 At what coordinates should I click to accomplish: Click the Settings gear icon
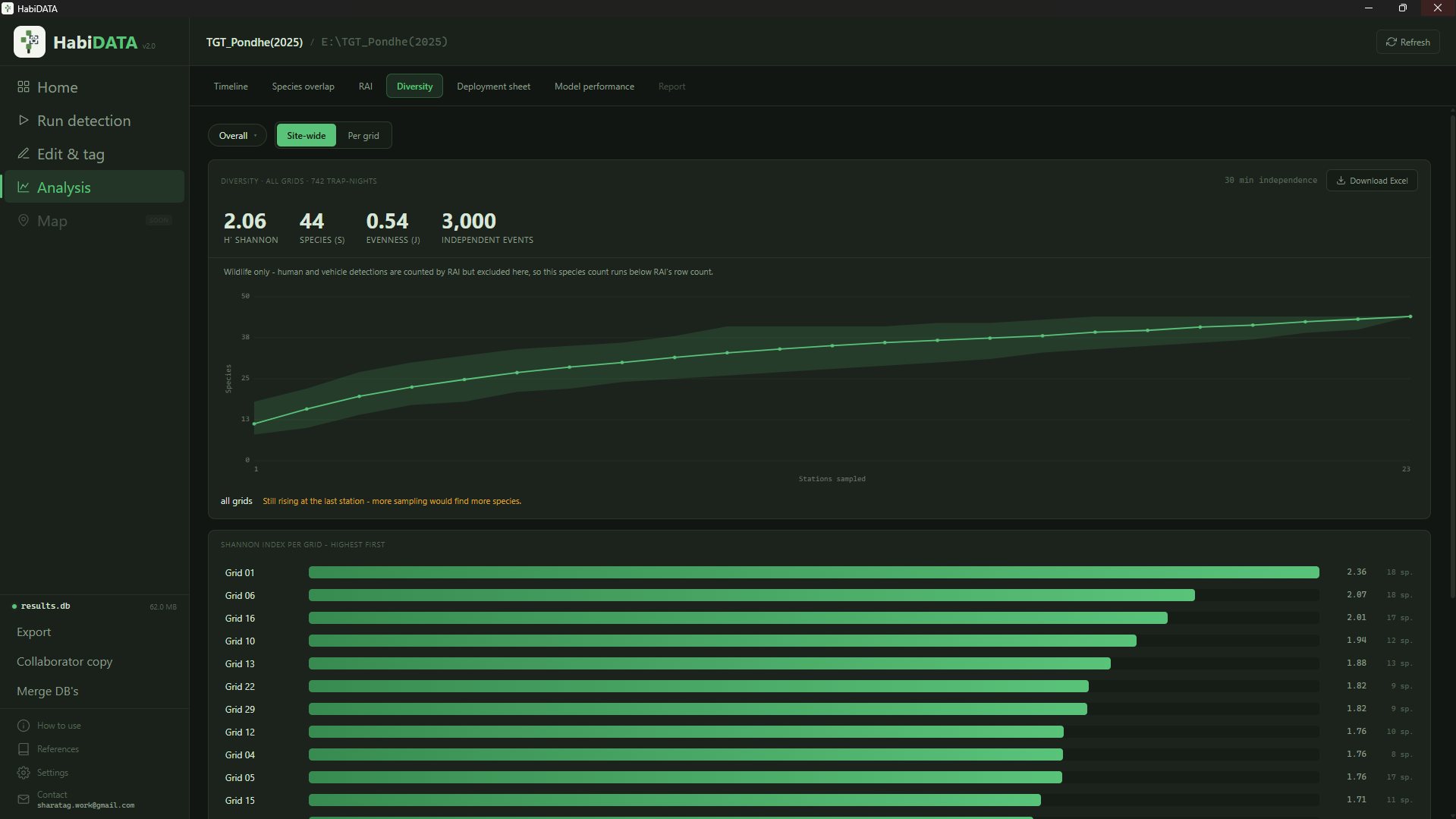24,773
